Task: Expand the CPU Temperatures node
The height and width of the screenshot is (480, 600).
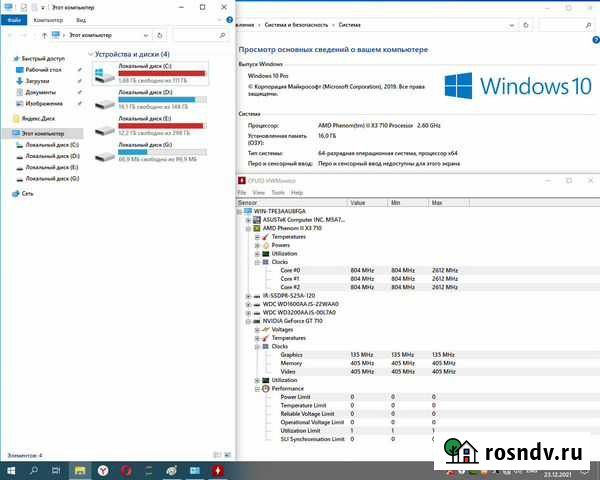Action: [257, 237]
